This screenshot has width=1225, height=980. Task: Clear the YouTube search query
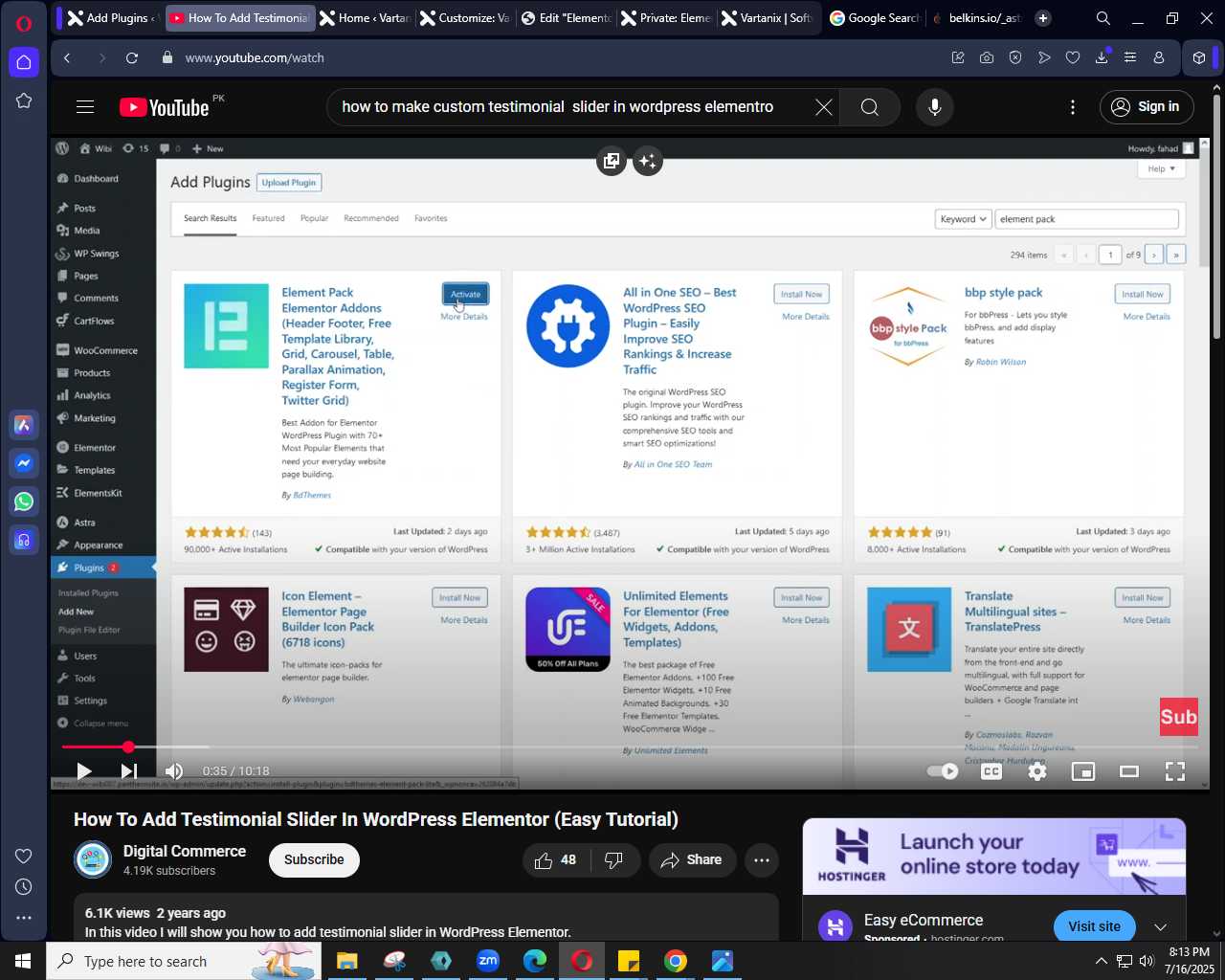[x=823, y=107]
